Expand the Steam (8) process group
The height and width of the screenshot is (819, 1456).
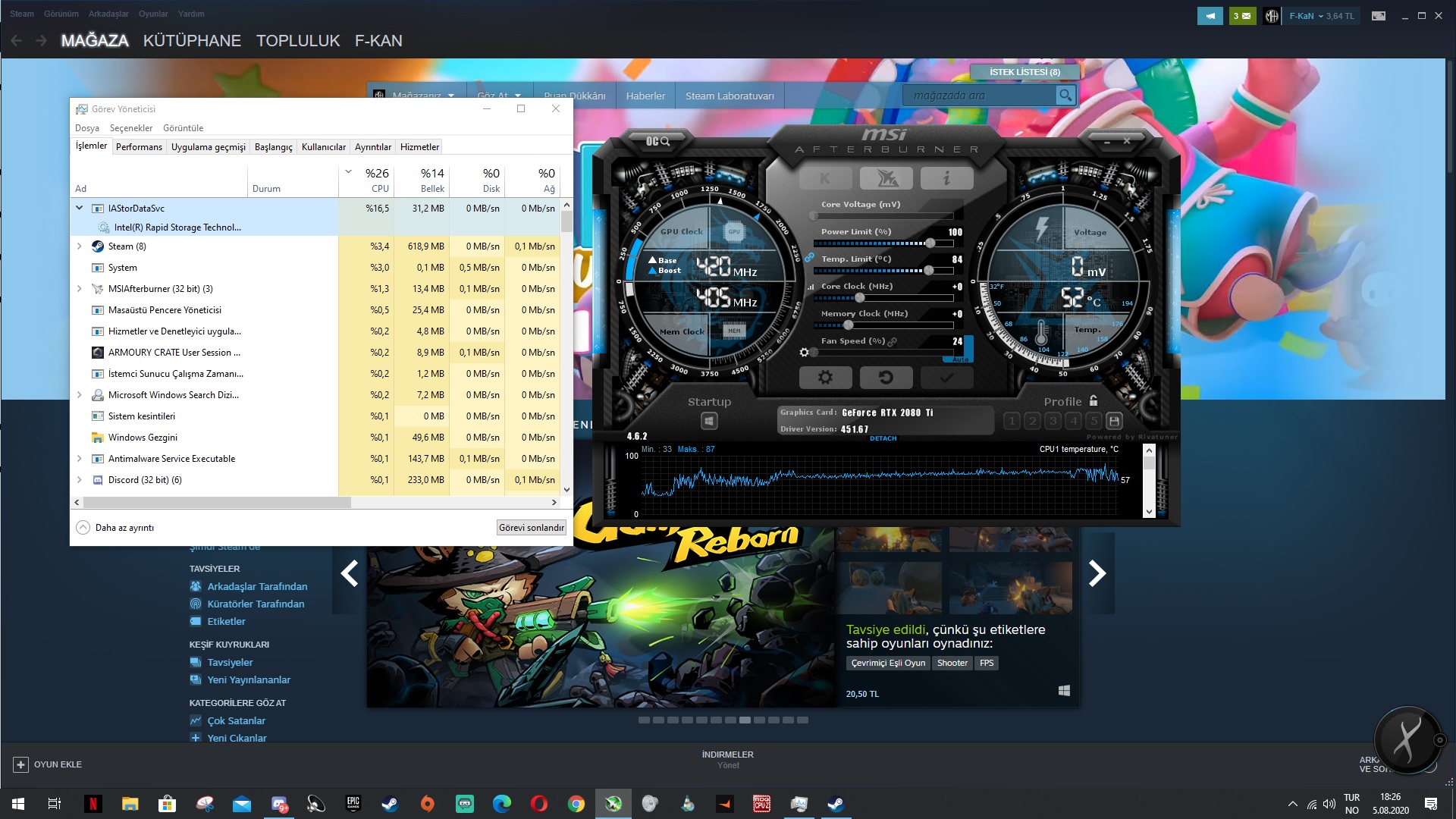(79, 246)
